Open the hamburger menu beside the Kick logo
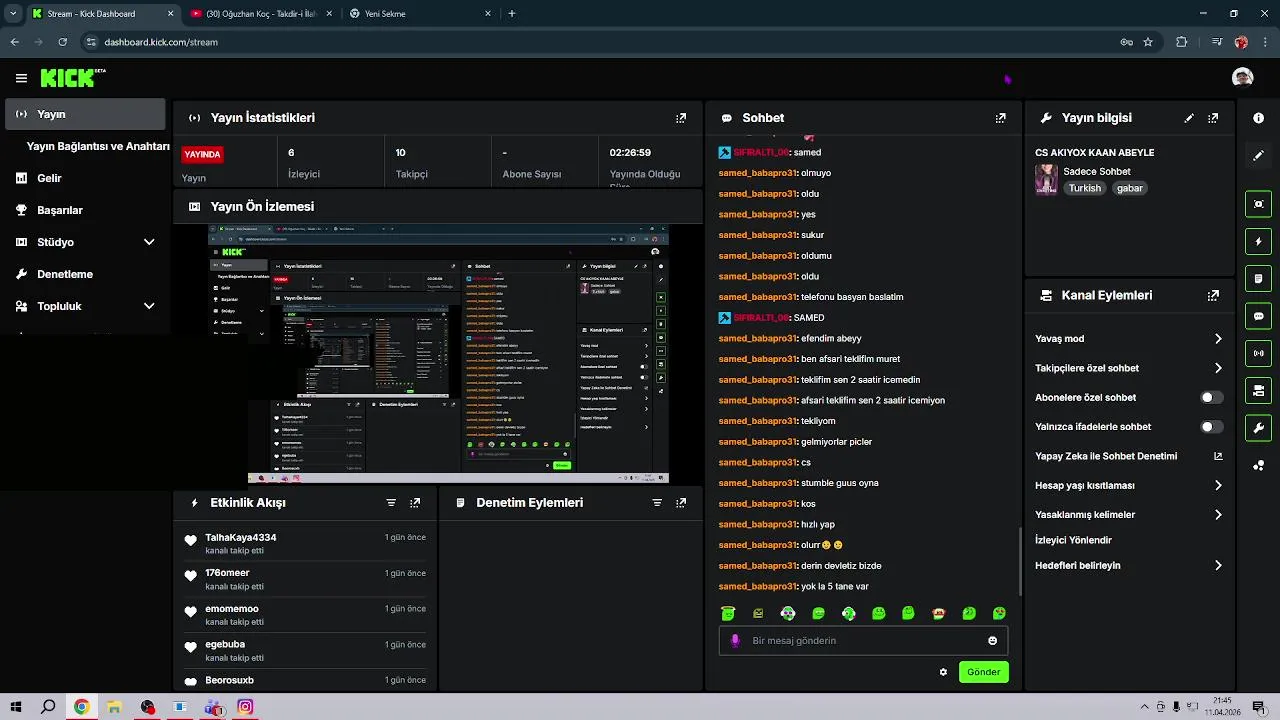The width and height of the screenshot is (1280, 720). (x=21, y=78)
